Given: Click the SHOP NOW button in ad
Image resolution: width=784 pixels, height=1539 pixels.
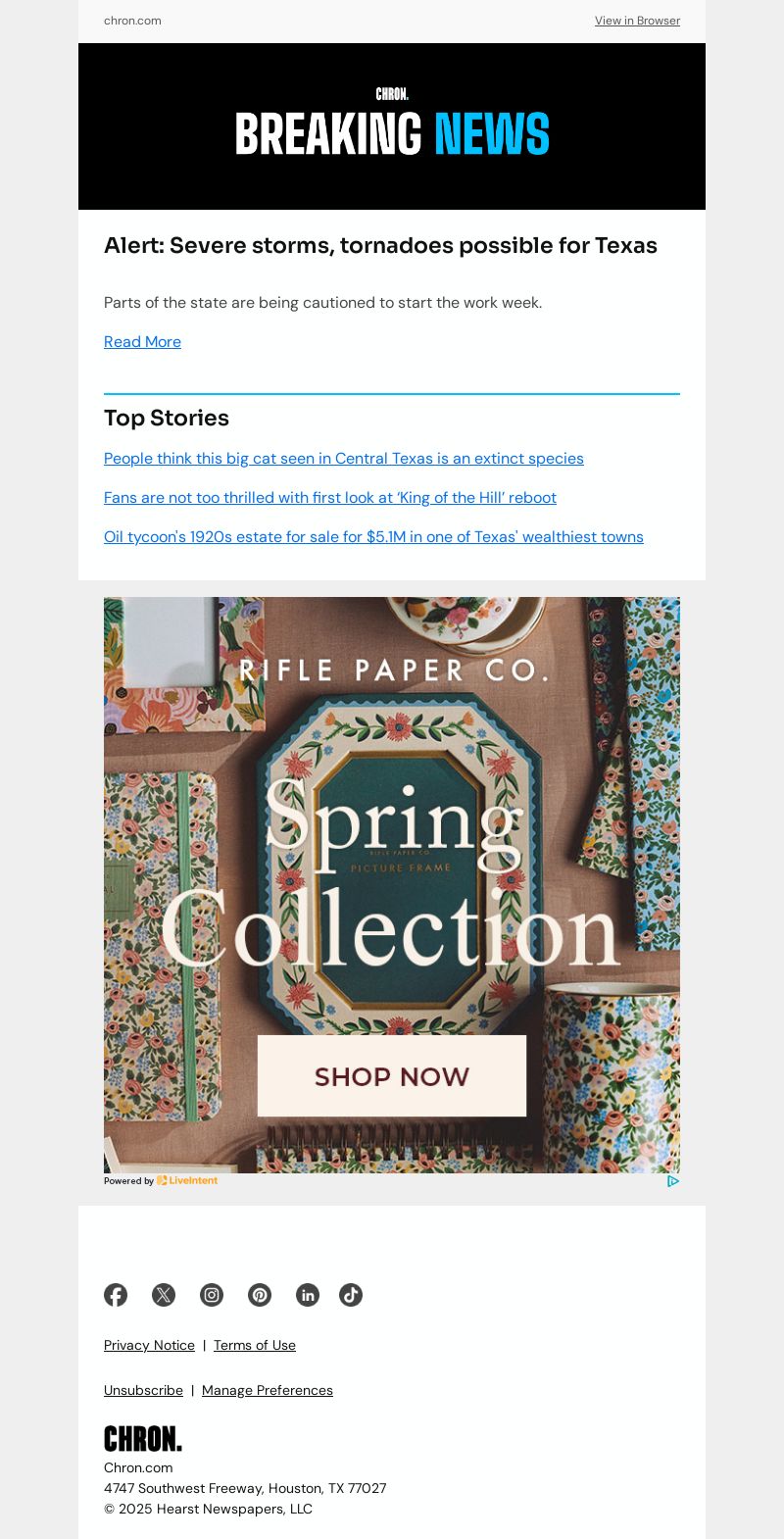Looking at the screenshot, I should point(392,1076).
